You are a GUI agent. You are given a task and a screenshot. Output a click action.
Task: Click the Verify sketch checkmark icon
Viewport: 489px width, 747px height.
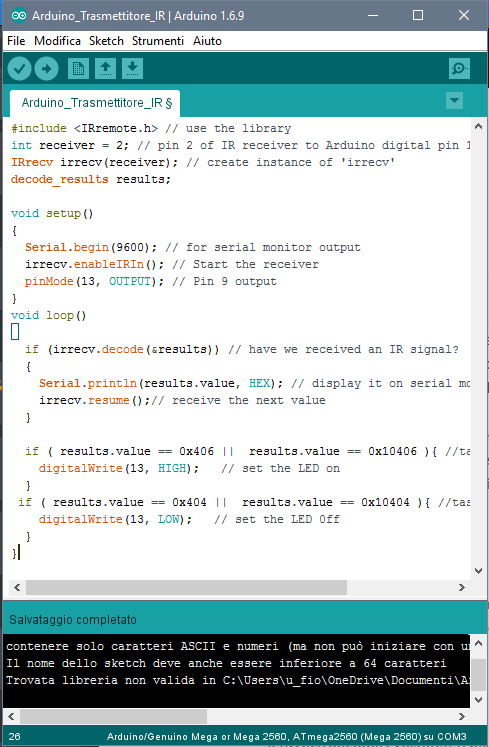(20, 69)
